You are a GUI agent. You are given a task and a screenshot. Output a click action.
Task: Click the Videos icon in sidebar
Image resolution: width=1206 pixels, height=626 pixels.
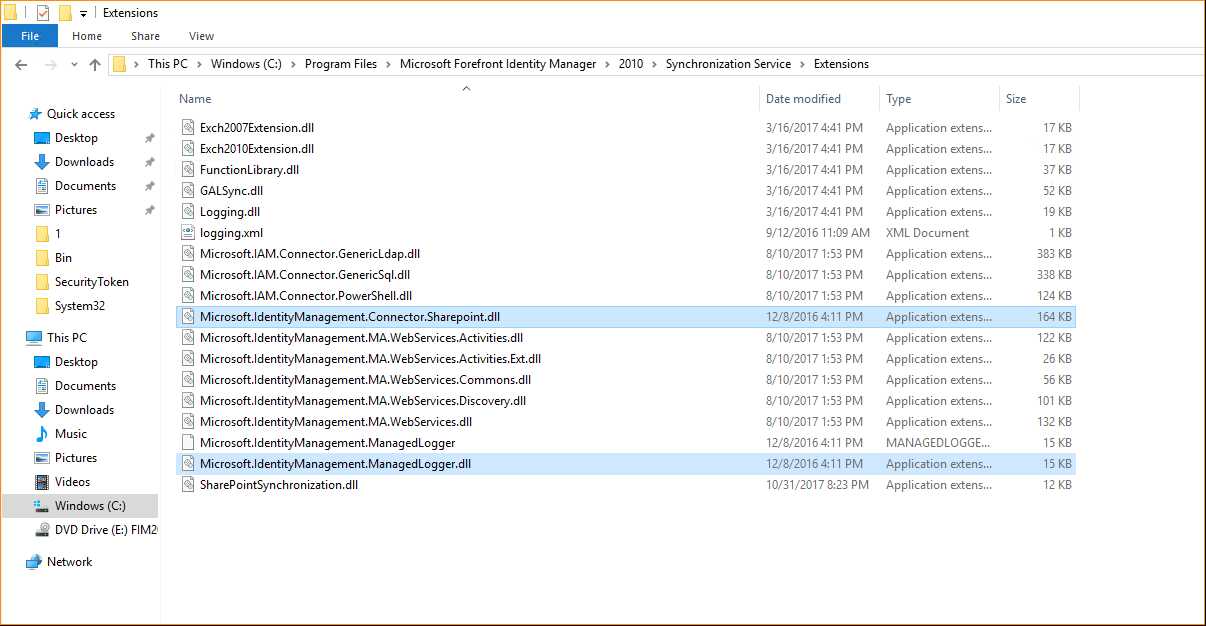[42, 482]
